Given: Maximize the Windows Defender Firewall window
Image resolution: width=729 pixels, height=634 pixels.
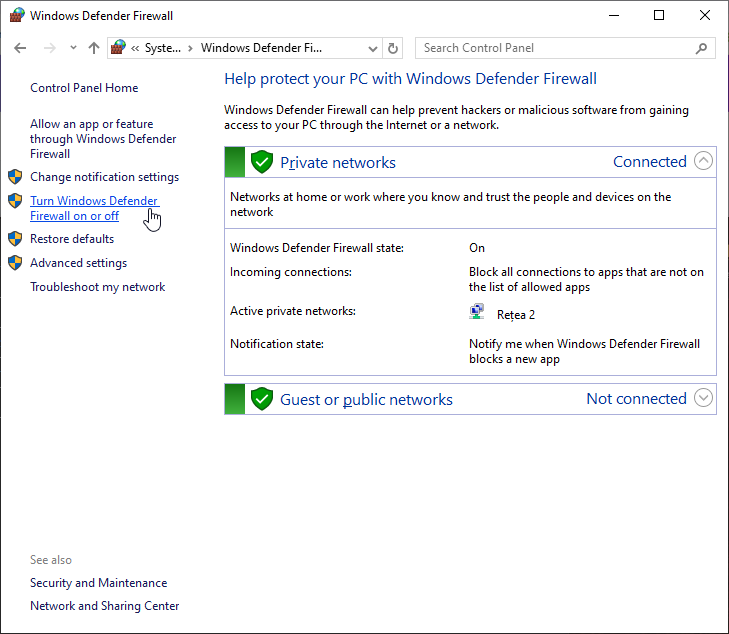Looking at the screenshot, I should click(659, 15).
